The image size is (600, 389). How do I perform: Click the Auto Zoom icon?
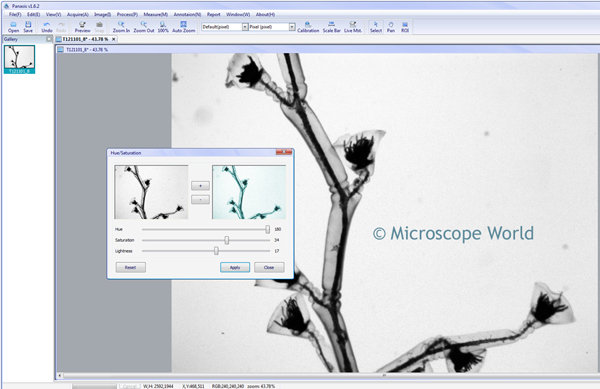184,27
